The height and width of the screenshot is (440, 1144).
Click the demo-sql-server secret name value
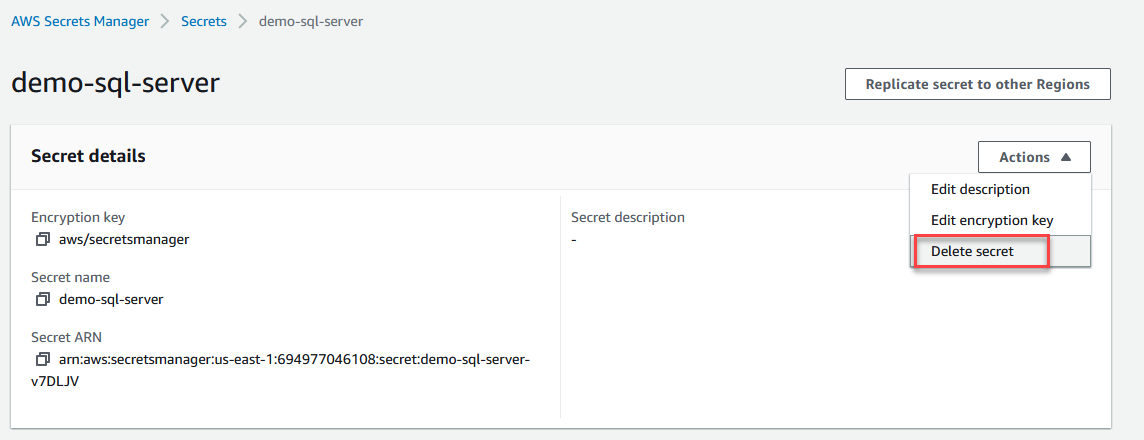click(x=111, y=298)
